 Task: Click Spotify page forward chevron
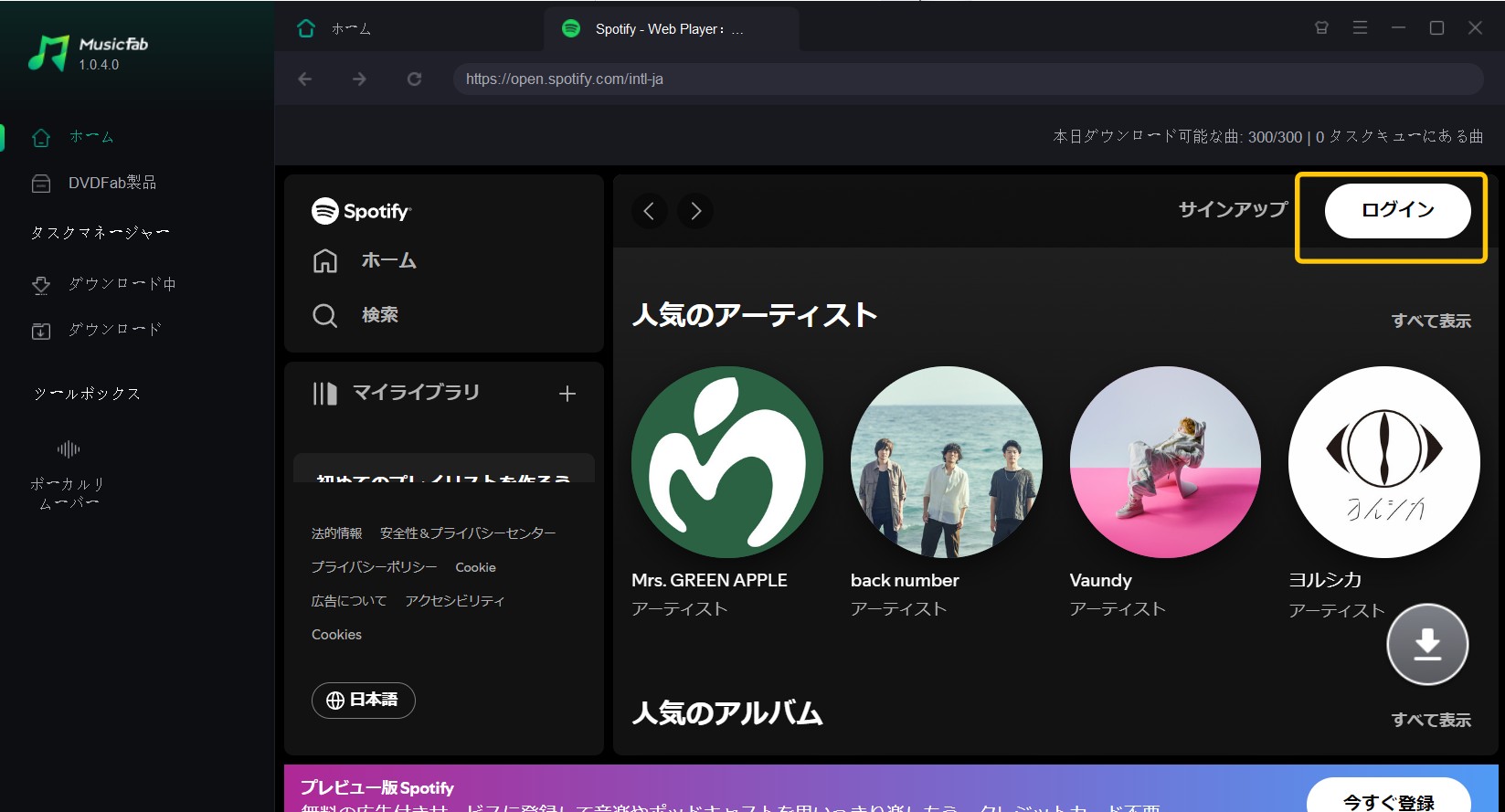point(695,211)
